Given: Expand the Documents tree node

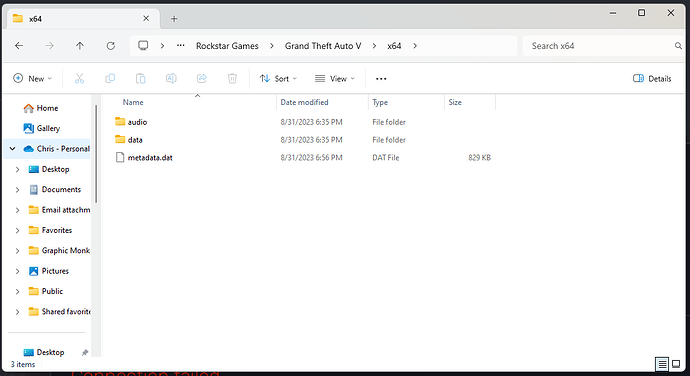Looking at the screenshot, I should (17, 190).
